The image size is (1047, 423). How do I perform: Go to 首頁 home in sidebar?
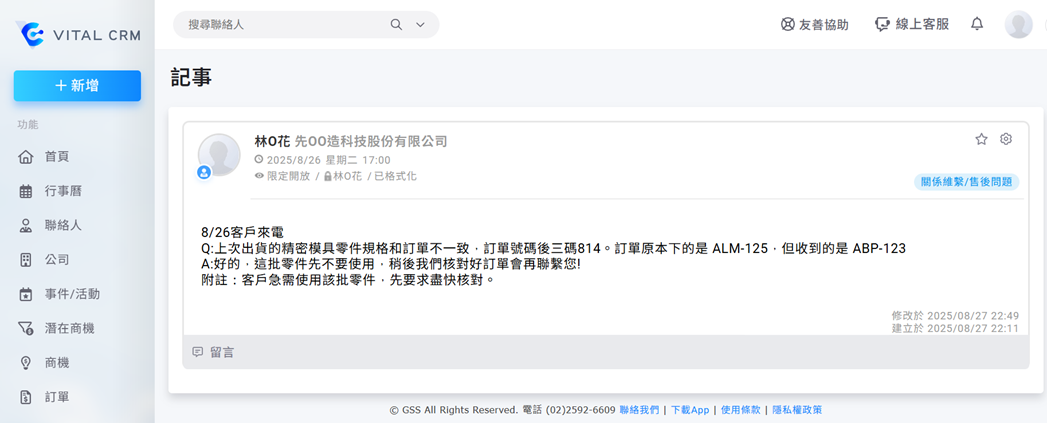(57, 157)
